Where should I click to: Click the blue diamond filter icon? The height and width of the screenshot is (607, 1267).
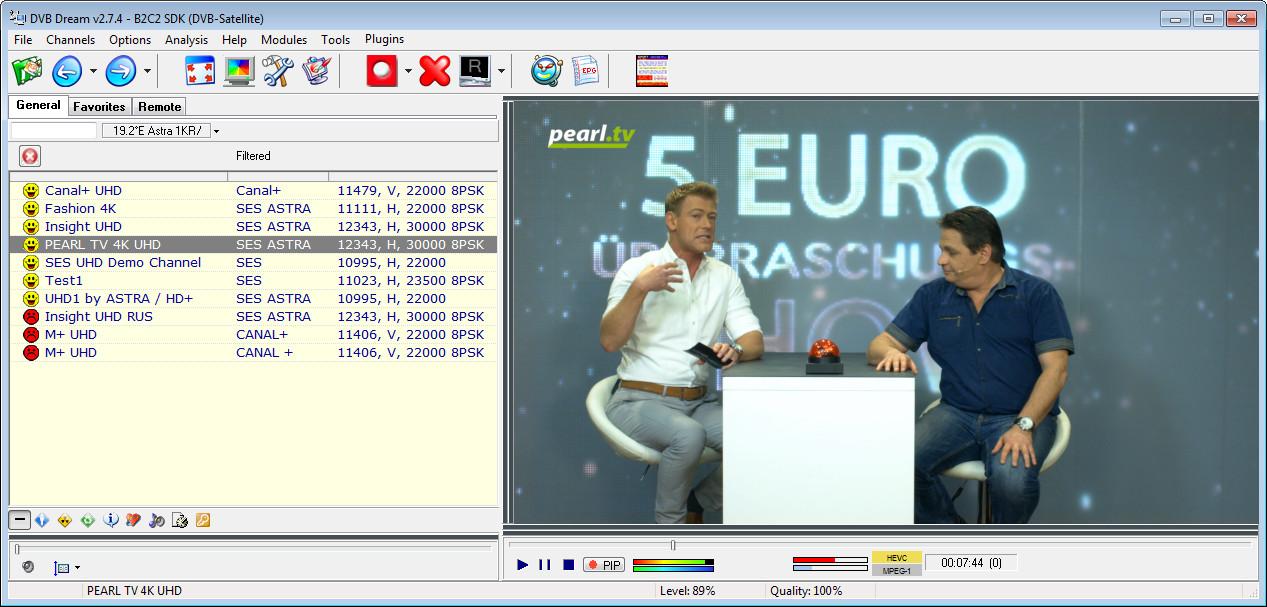42,520
